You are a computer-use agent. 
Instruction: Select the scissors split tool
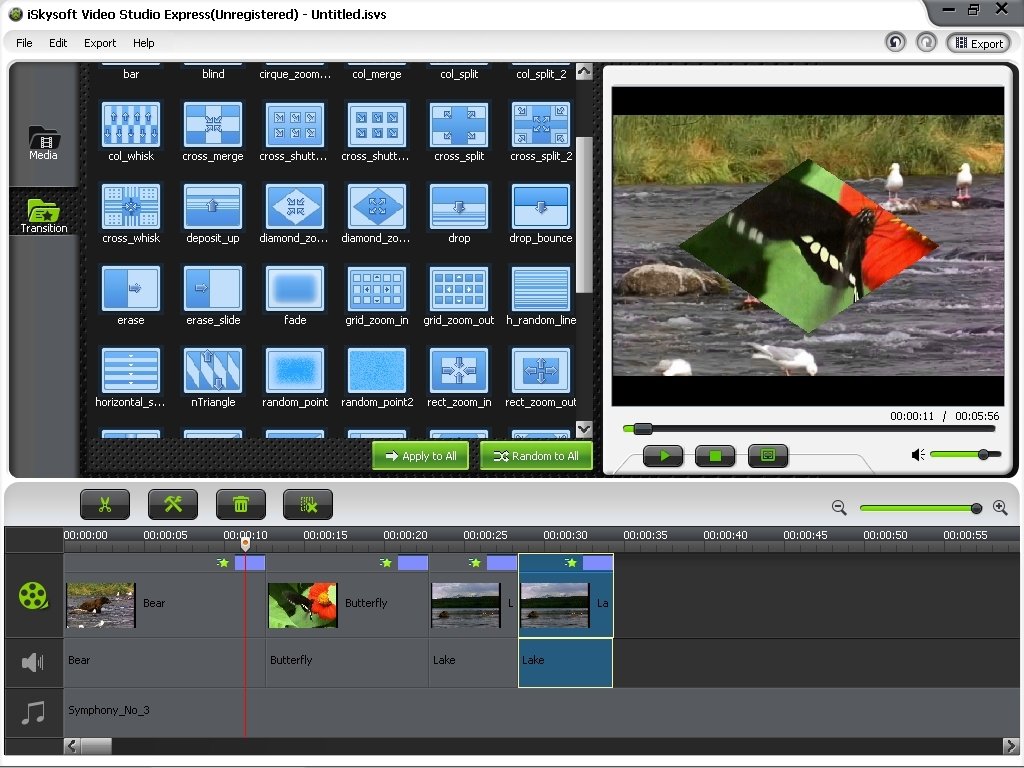[105, 504]
